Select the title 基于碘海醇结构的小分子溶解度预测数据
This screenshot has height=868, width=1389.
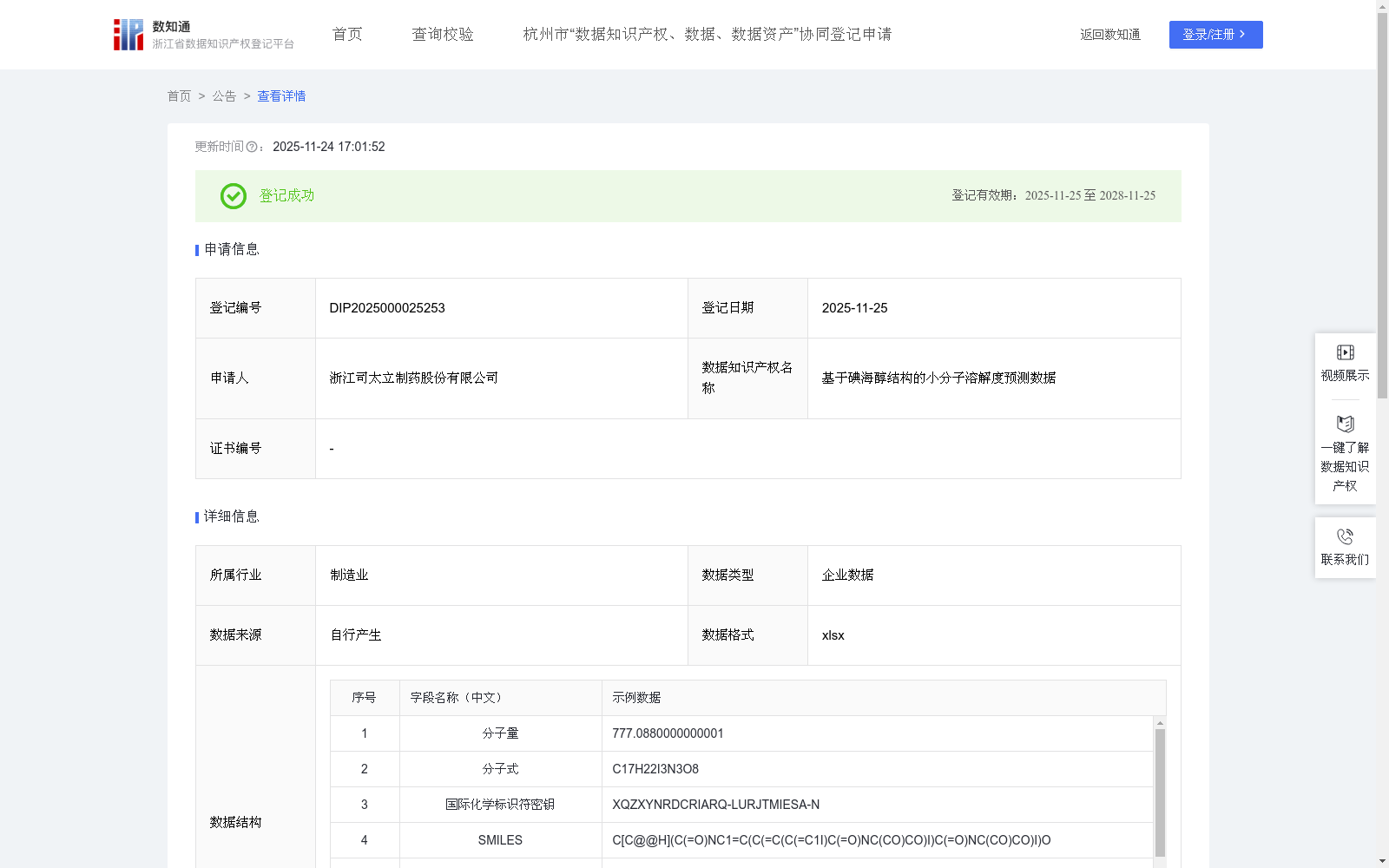pos(939,378)
